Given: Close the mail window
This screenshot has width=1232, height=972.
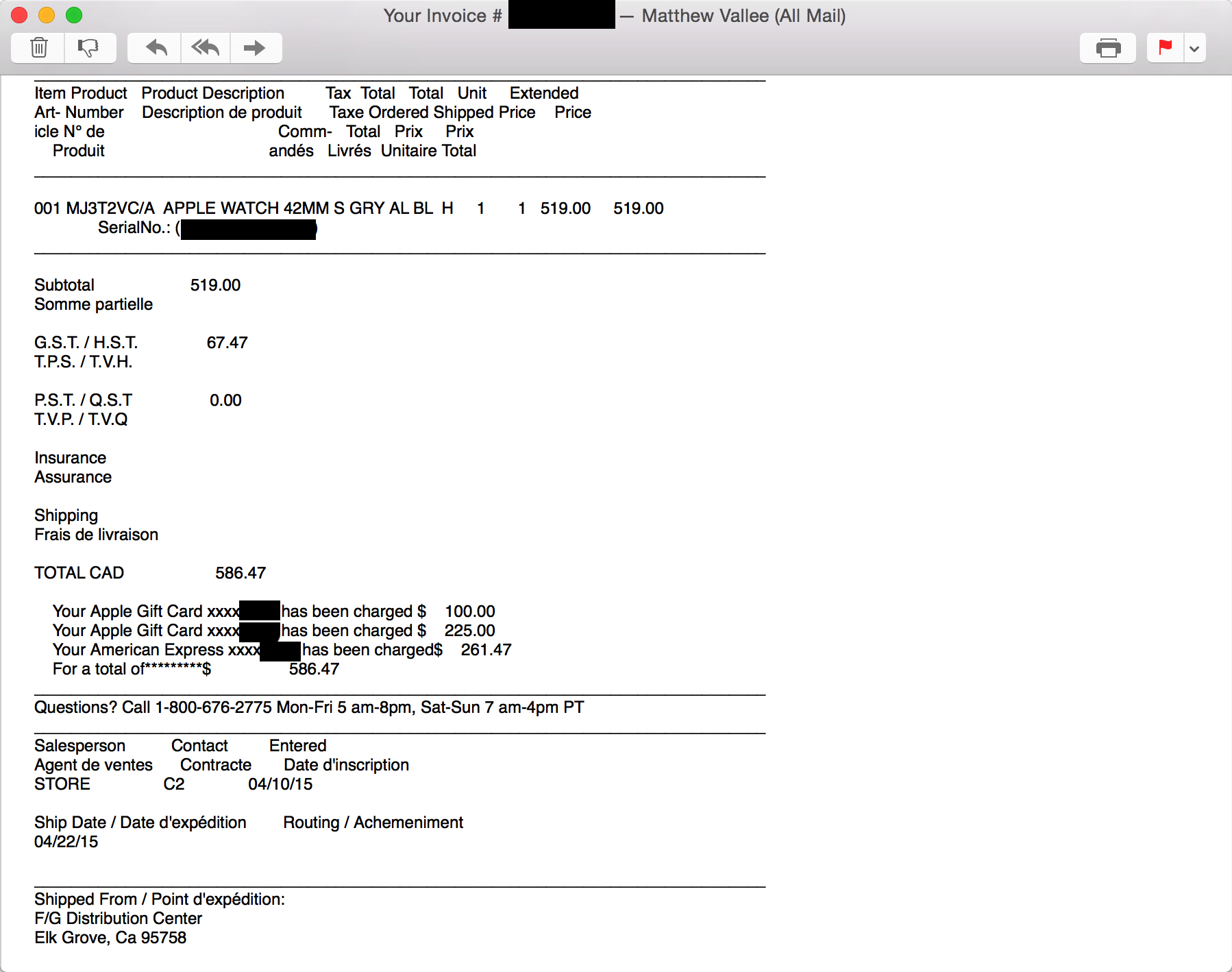Looking at the screenshot, I should [x=19, y=15].
